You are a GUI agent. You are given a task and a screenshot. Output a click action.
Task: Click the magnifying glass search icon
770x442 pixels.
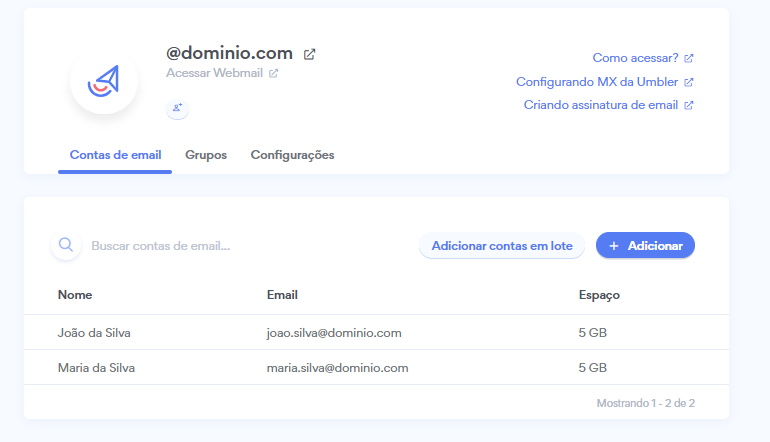pos(66,245)
